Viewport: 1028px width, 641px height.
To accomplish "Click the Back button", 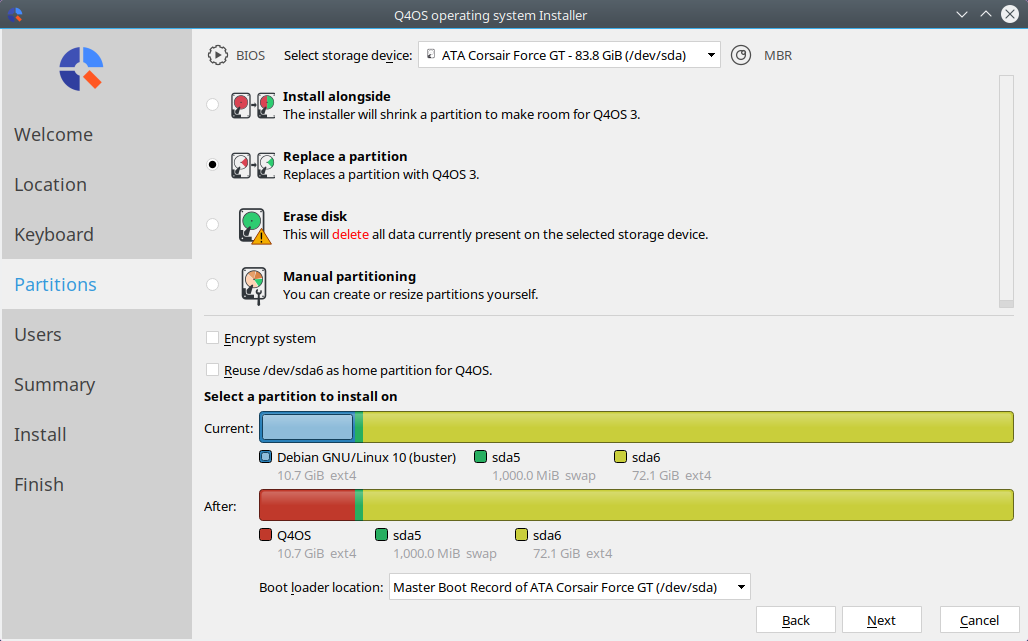I will click(796, 620).
